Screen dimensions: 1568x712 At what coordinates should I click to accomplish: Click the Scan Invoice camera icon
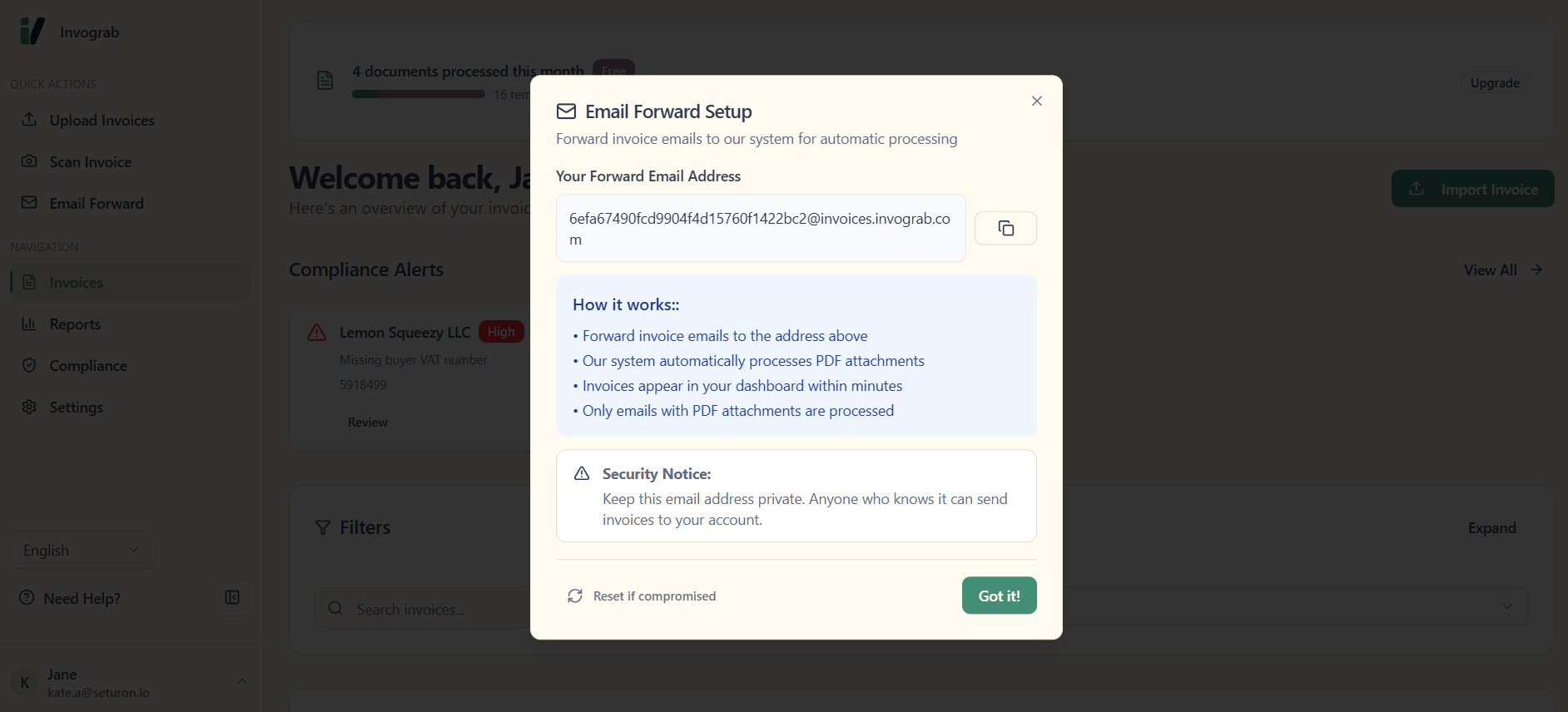click(29, 161)
